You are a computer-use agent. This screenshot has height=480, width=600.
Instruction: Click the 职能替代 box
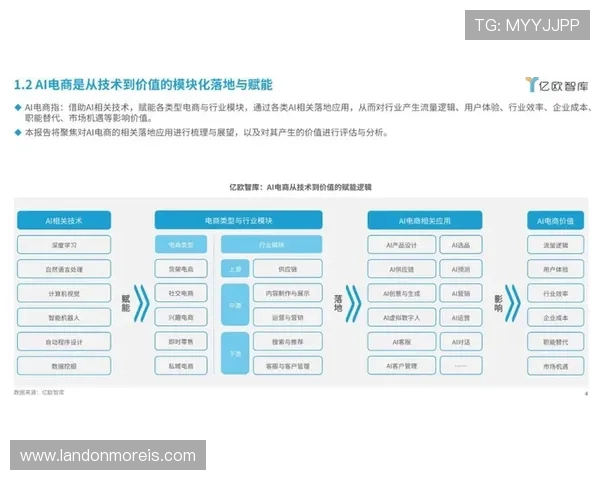(556, 342)
